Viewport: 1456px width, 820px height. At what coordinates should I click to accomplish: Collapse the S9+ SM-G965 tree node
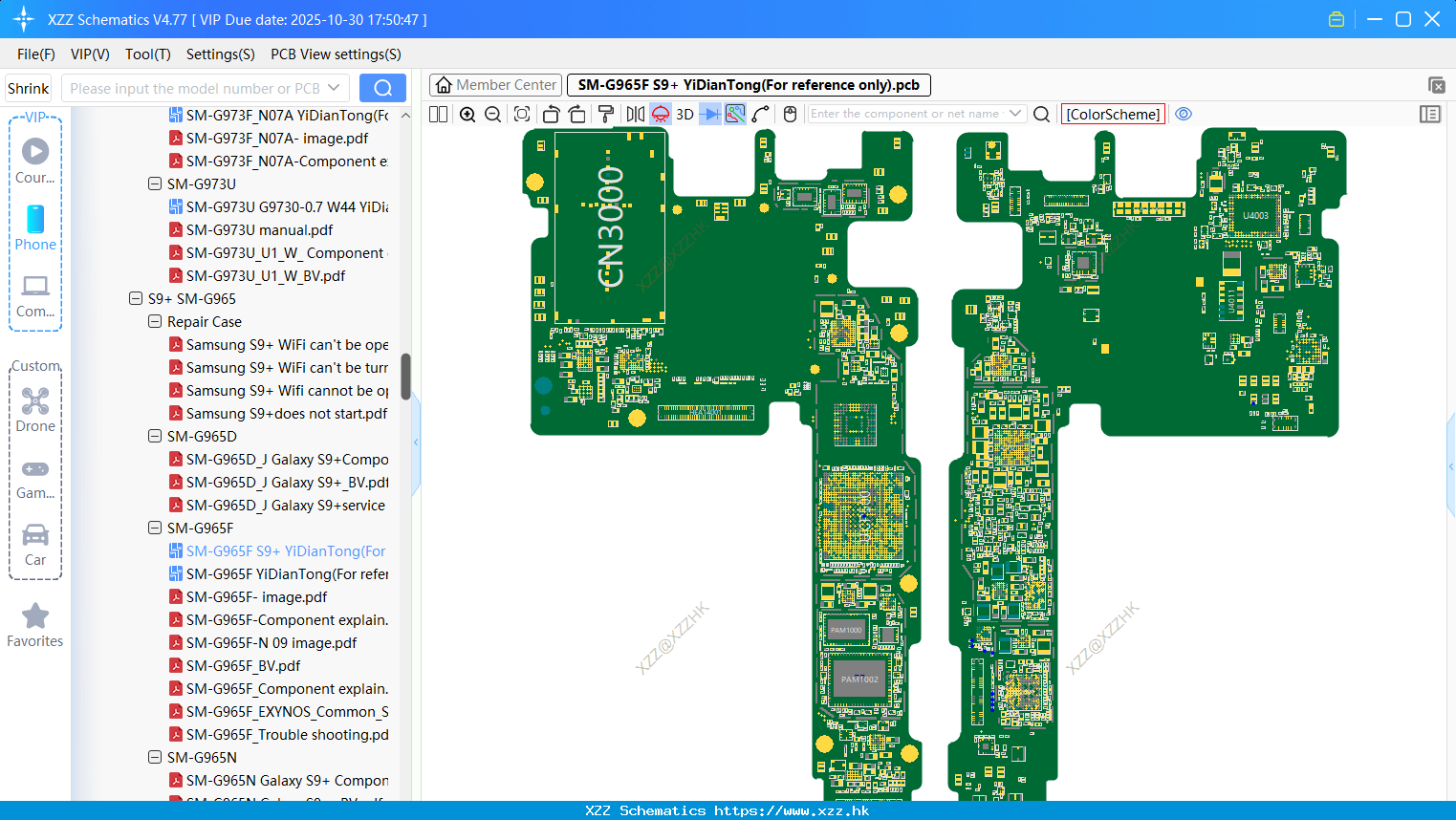(136, 298)
